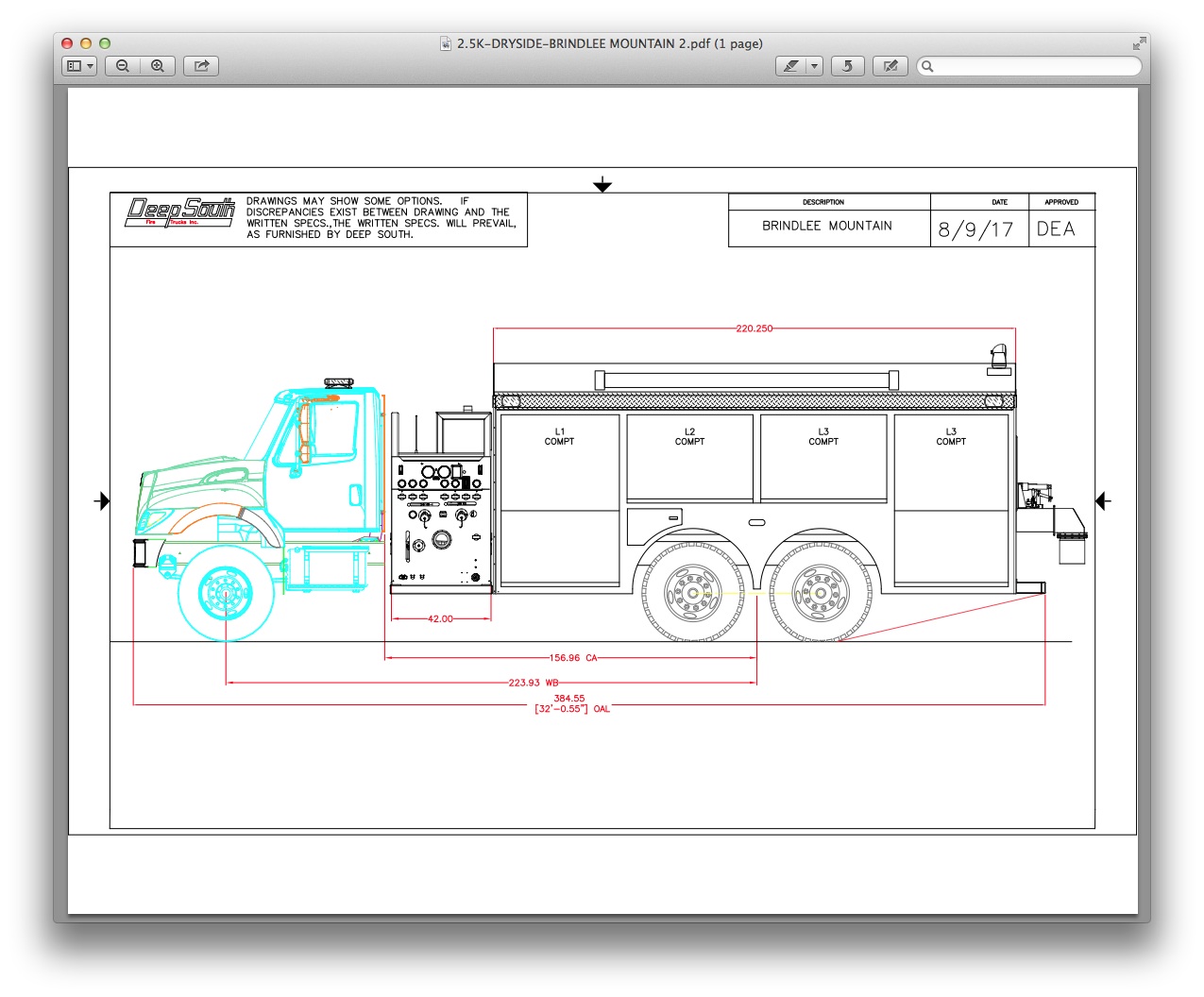Open the Share menu button
This screenshot has height=997, width=1204.
click(x=201, y=66)
